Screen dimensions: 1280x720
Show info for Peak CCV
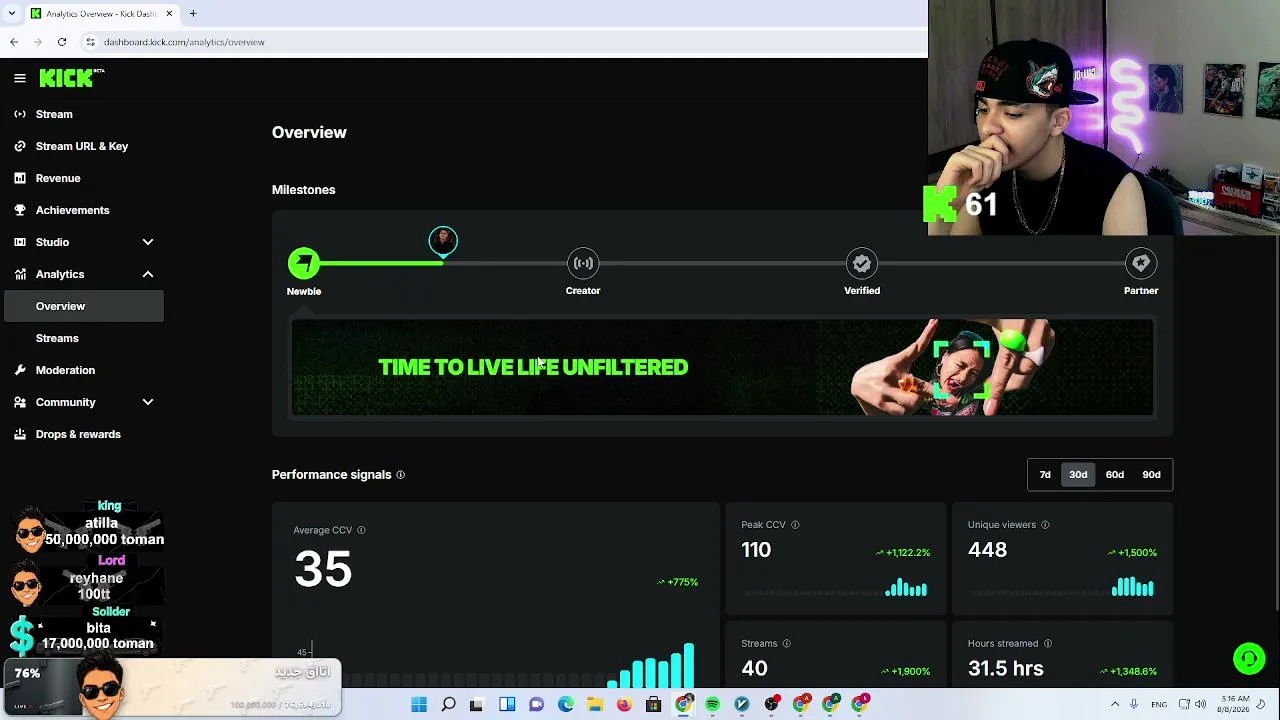tap(795, 525)
